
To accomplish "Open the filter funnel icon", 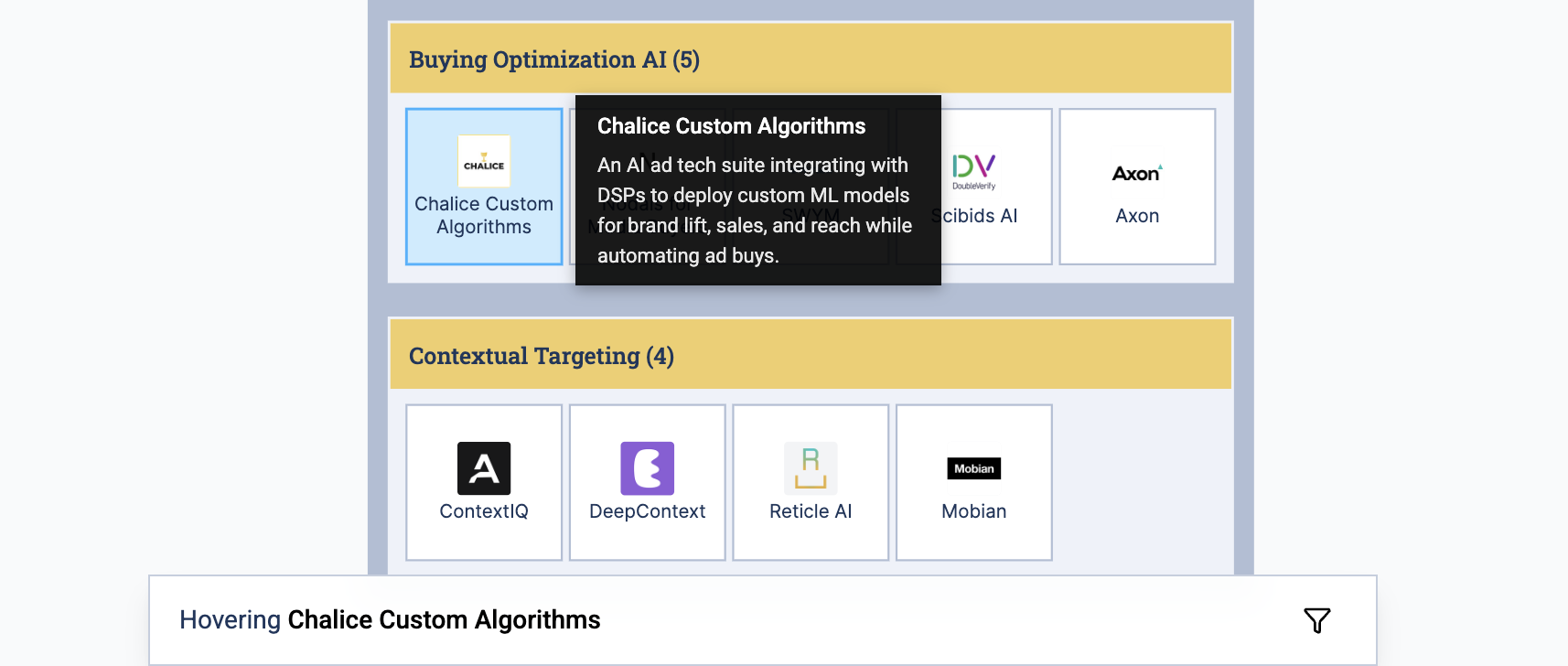I will coord(1317,620).
